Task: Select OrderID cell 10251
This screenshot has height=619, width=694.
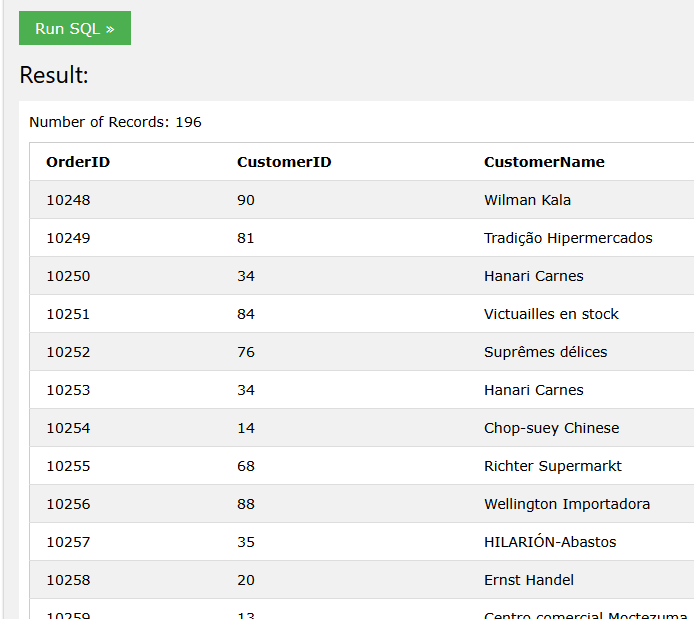Action: point(68,314)
